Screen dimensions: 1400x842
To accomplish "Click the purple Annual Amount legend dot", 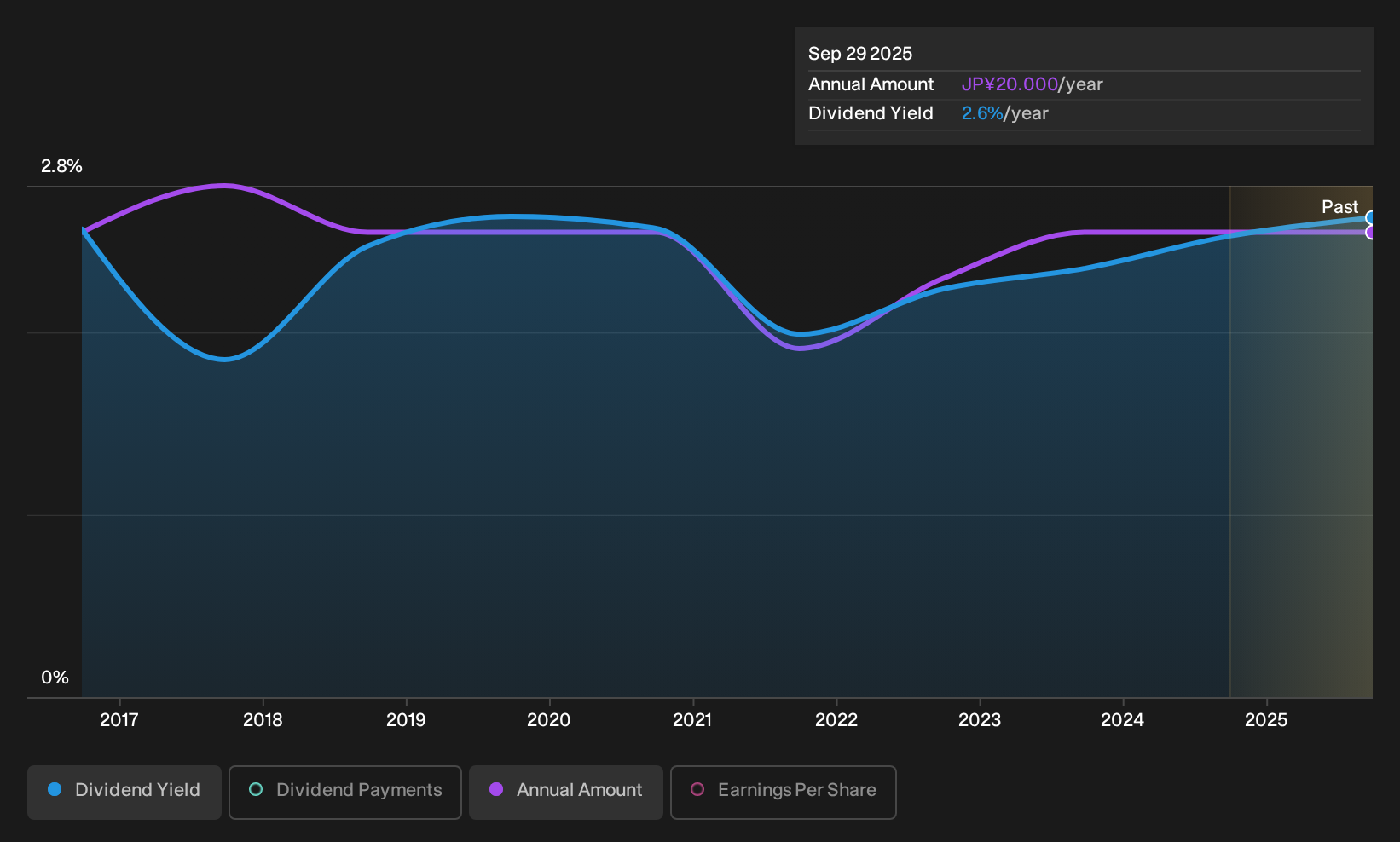I will coord(496,790).
